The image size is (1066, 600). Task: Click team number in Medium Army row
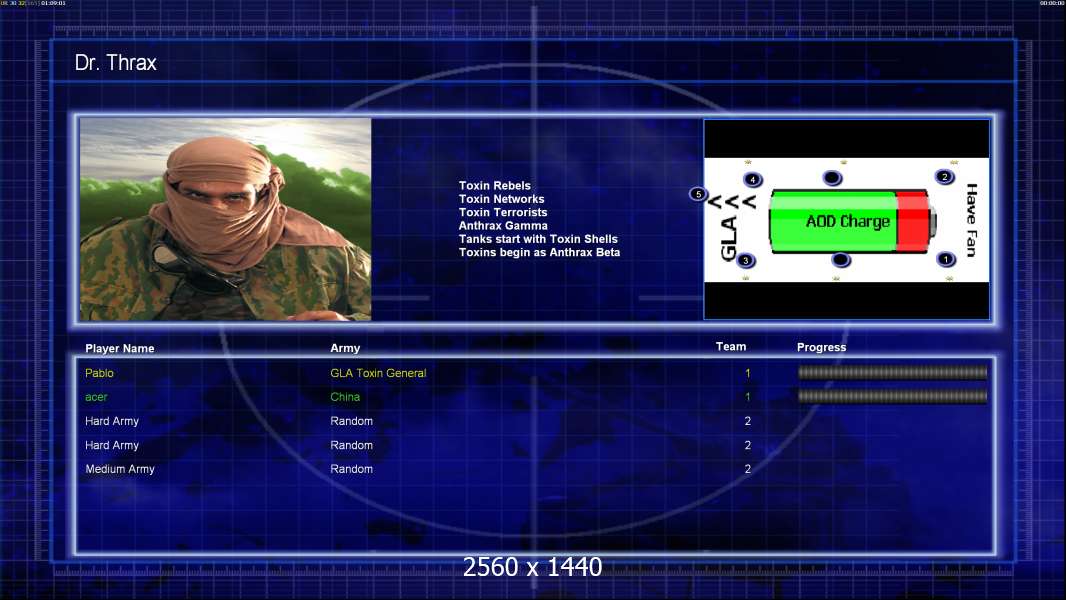tap(748, 469)
